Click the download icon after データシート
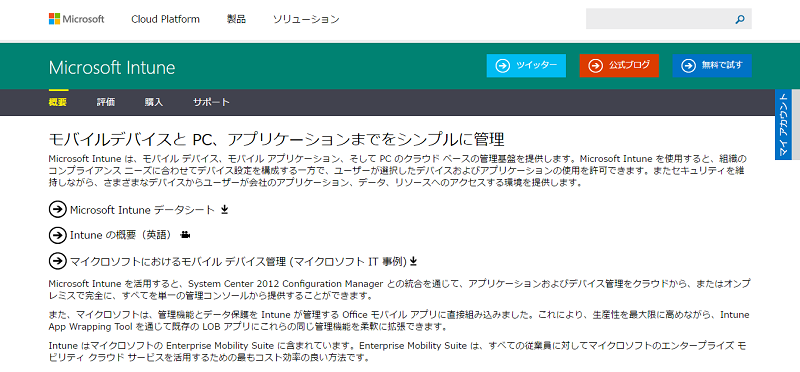This screenshot has height=372, width=800. click(x=224, y=209)
